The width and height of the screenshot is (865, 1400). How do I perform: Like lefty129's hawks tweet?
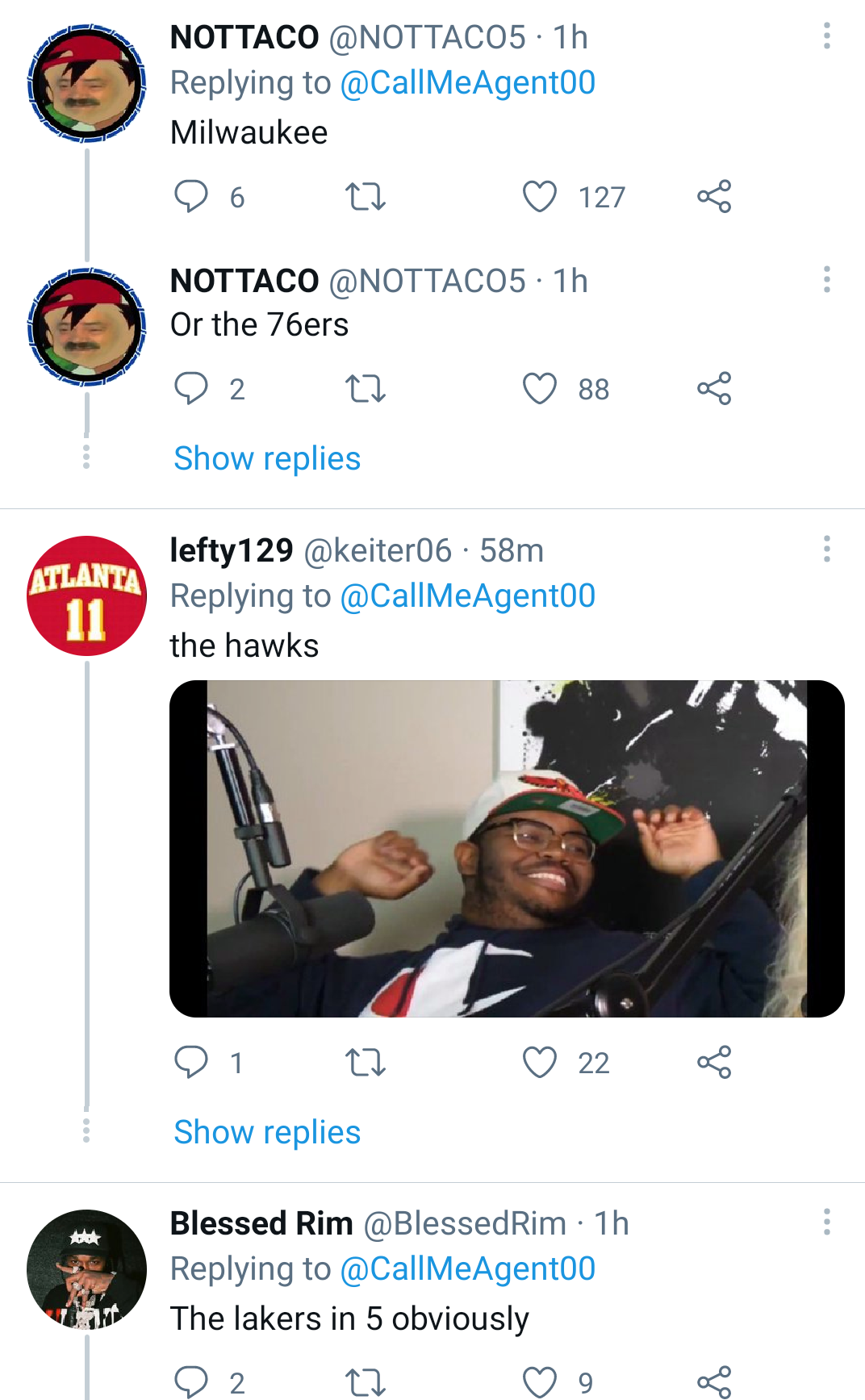pos(541,1064)
